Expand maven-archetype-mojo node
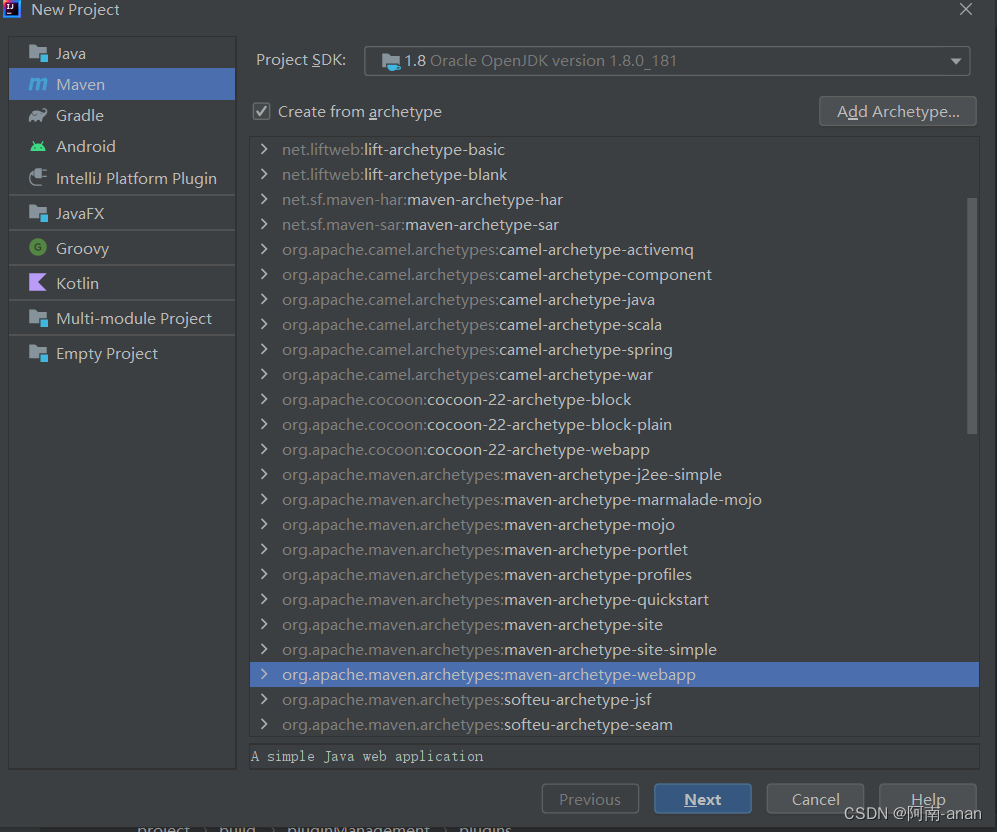 tap(264, 524)
